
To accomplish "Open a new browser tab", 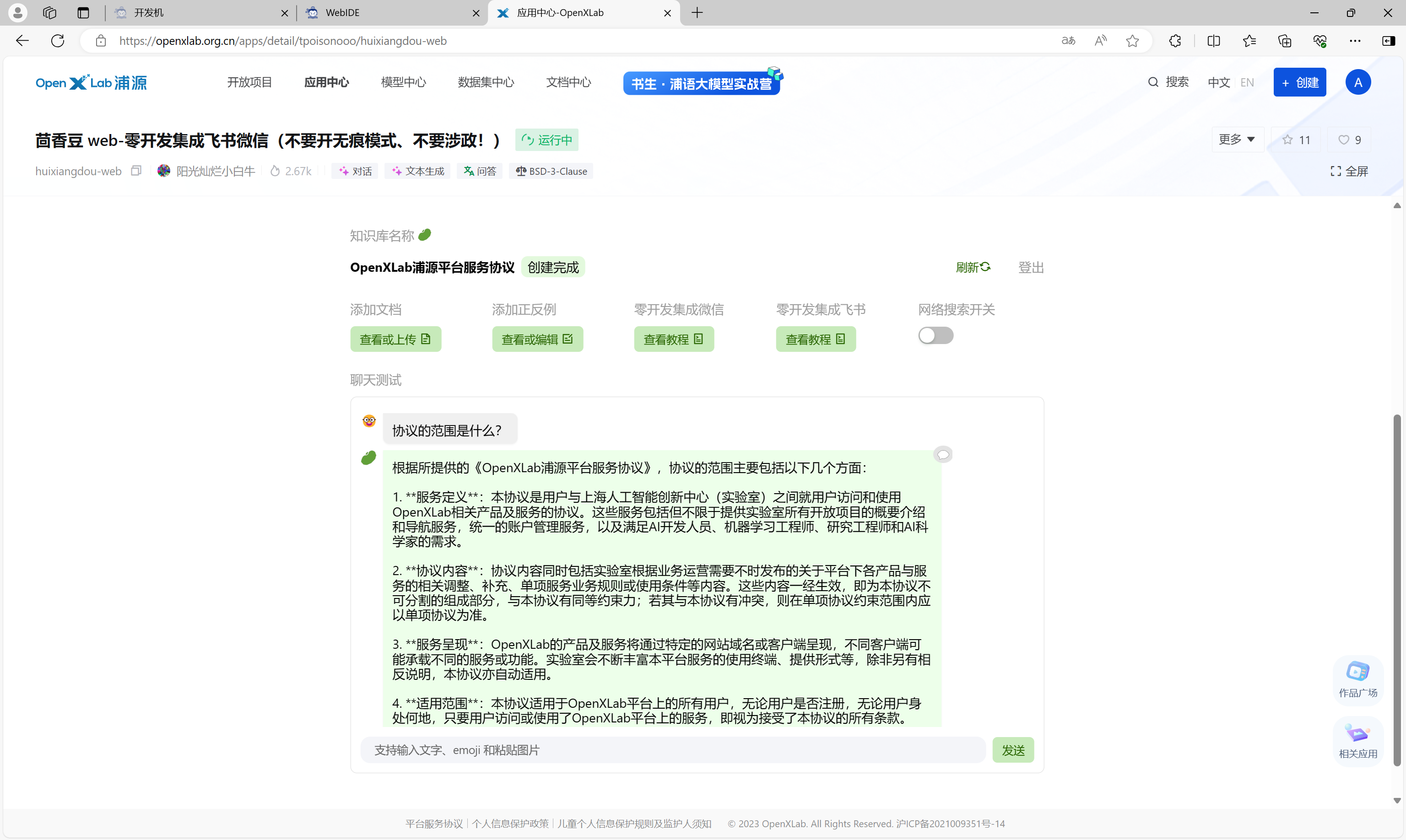I will click(x=697, y=12).
